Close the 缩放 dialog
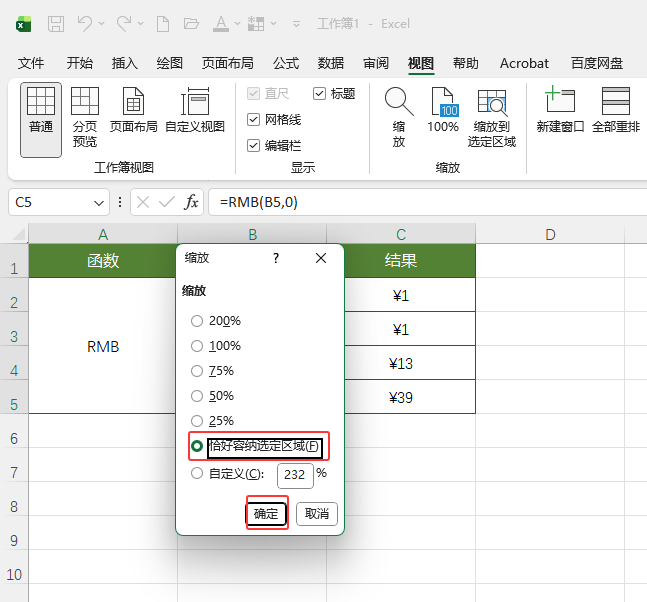 (x=321, y=258)
